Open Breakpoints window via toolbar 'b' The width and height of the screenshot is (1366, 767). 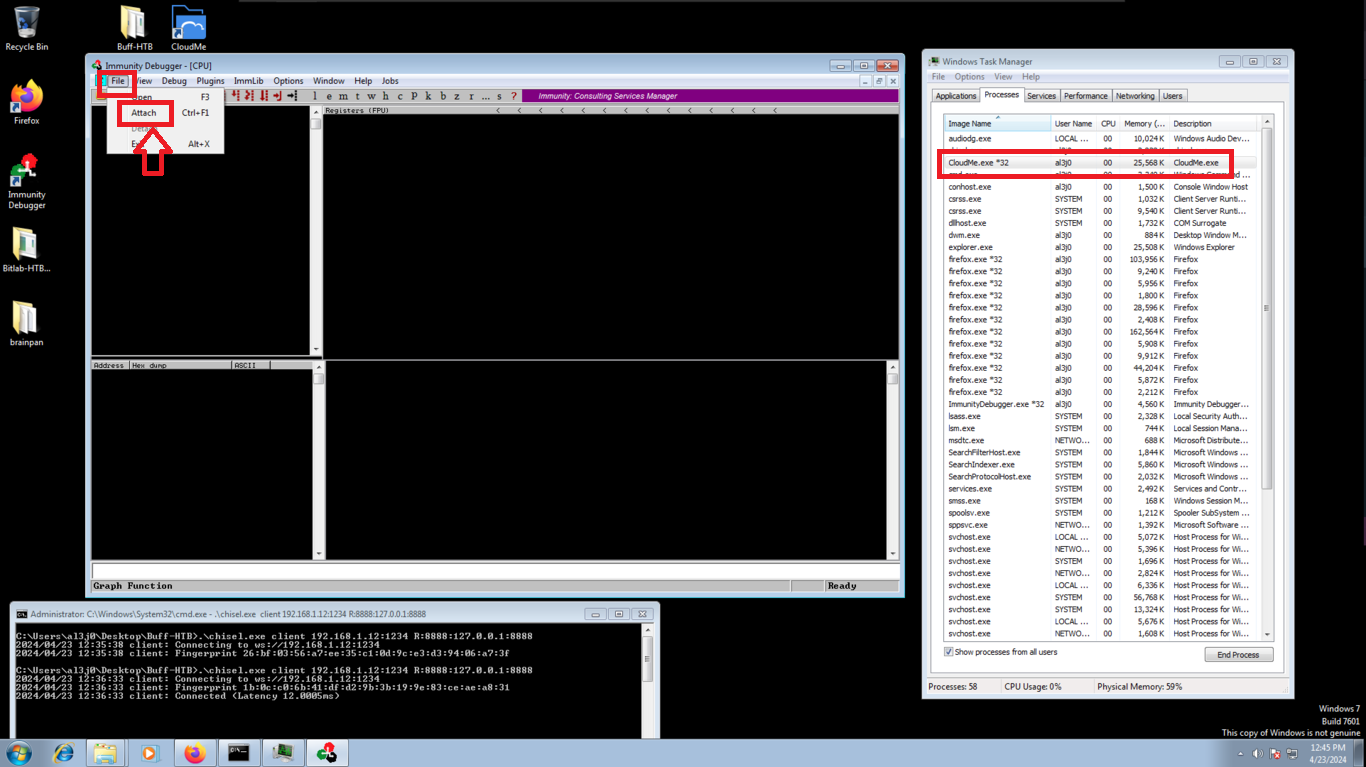443,96
